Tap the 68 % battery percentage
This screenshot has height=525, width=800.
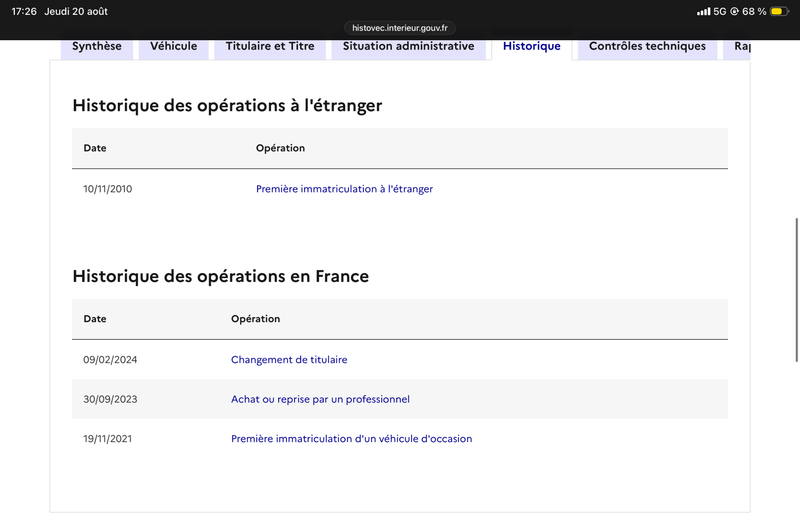click(754, 11)
